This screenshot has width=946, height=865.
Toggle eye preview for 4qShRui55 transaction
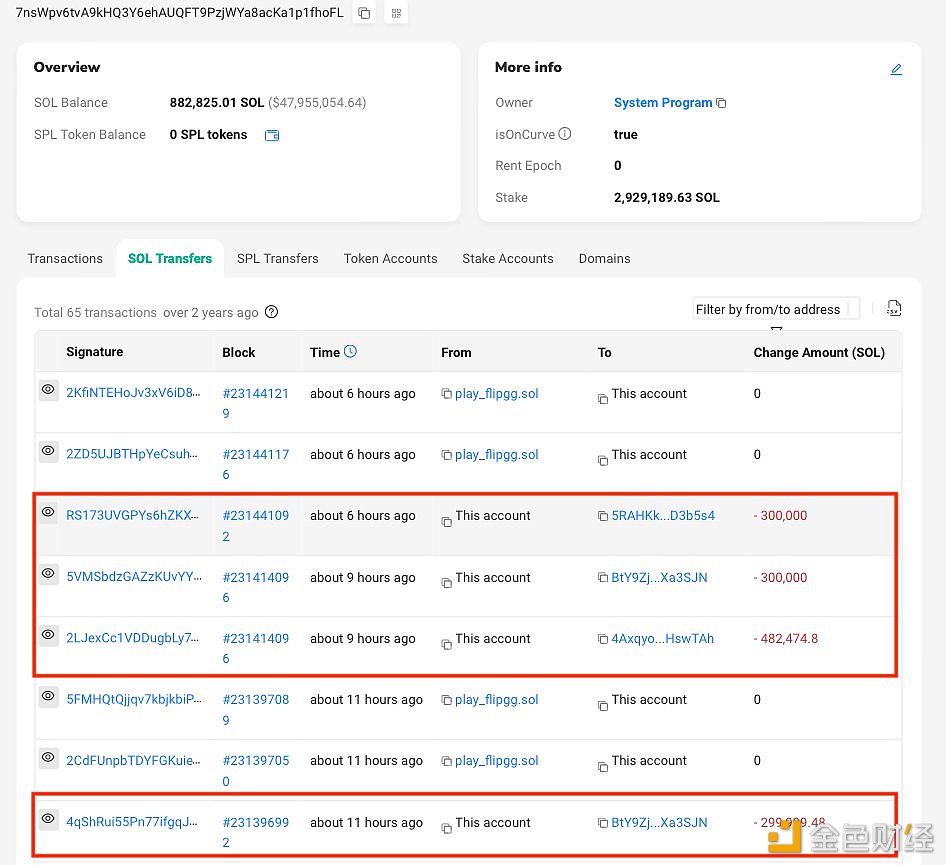click(48, 819)
